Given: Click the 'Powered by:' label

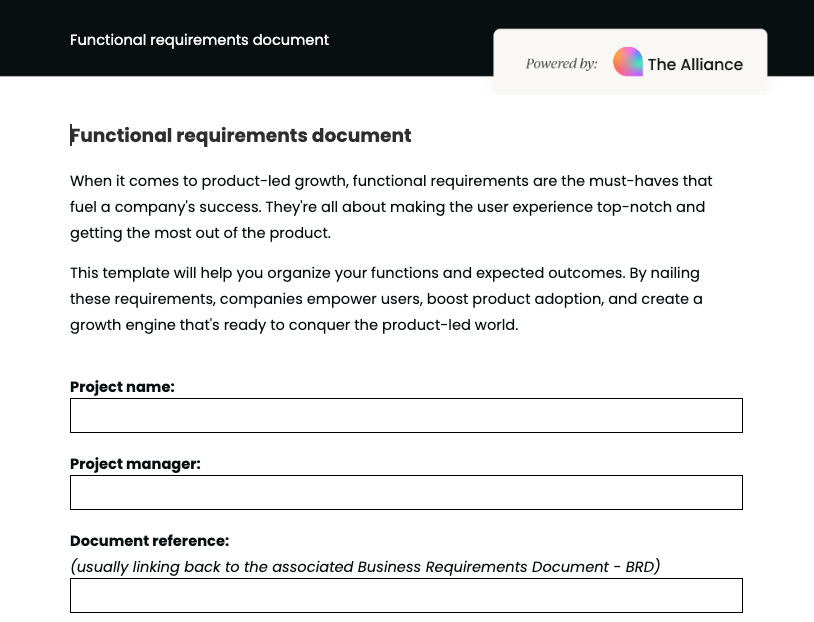Looking at the screenshot, I should pyautogui.click(x=561, y=63).
